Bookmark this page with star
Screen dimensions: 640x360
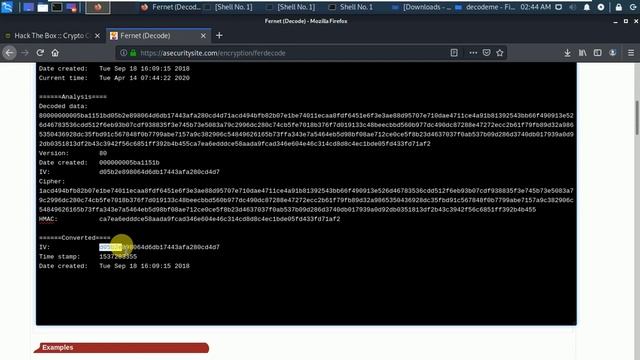click(x=500, y=53)
